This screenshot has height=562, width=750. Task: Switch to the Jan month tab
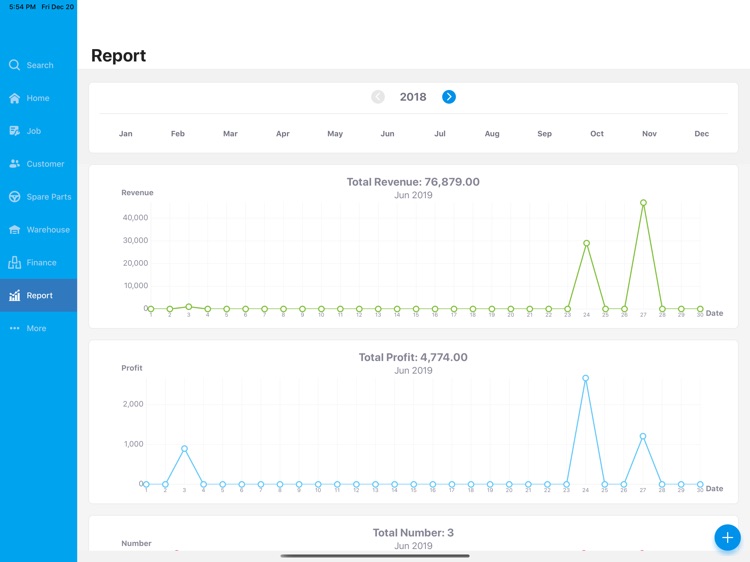click(x=126, y=133)
